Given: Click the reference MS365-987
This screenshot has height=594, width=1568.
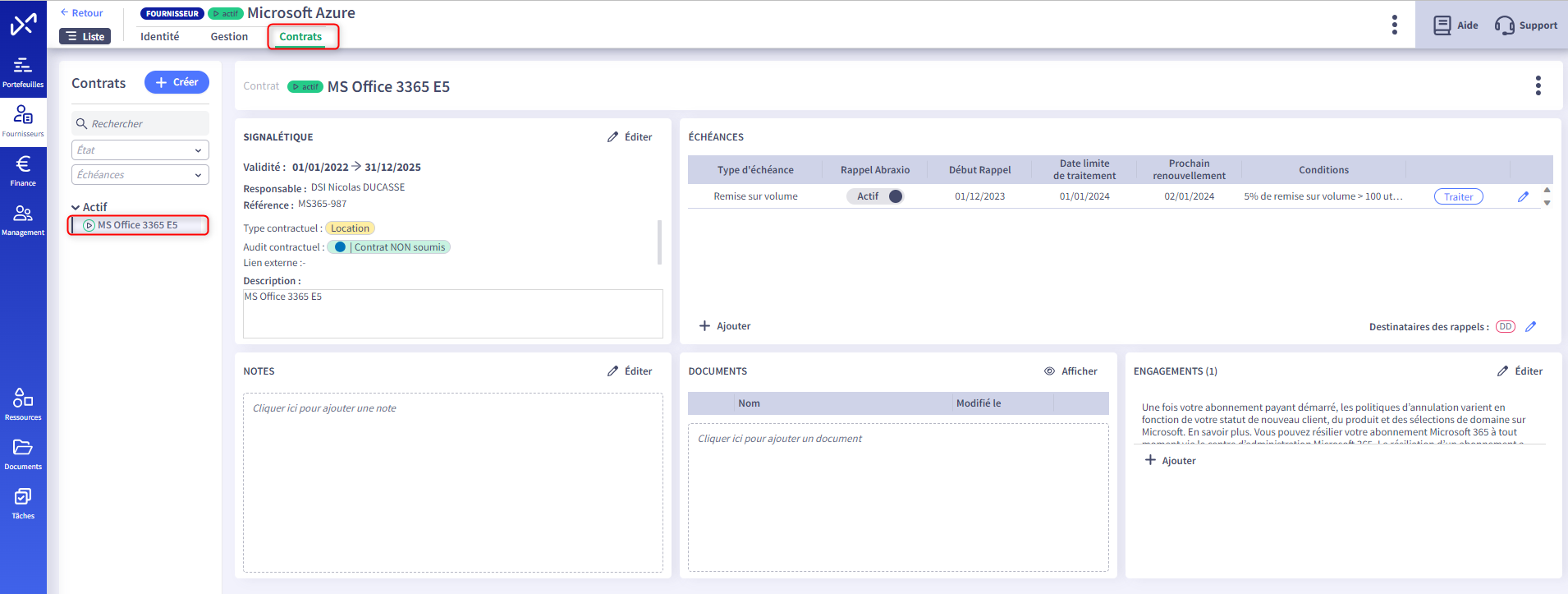Looking at the screenshot, I should [x=322, y=204].
